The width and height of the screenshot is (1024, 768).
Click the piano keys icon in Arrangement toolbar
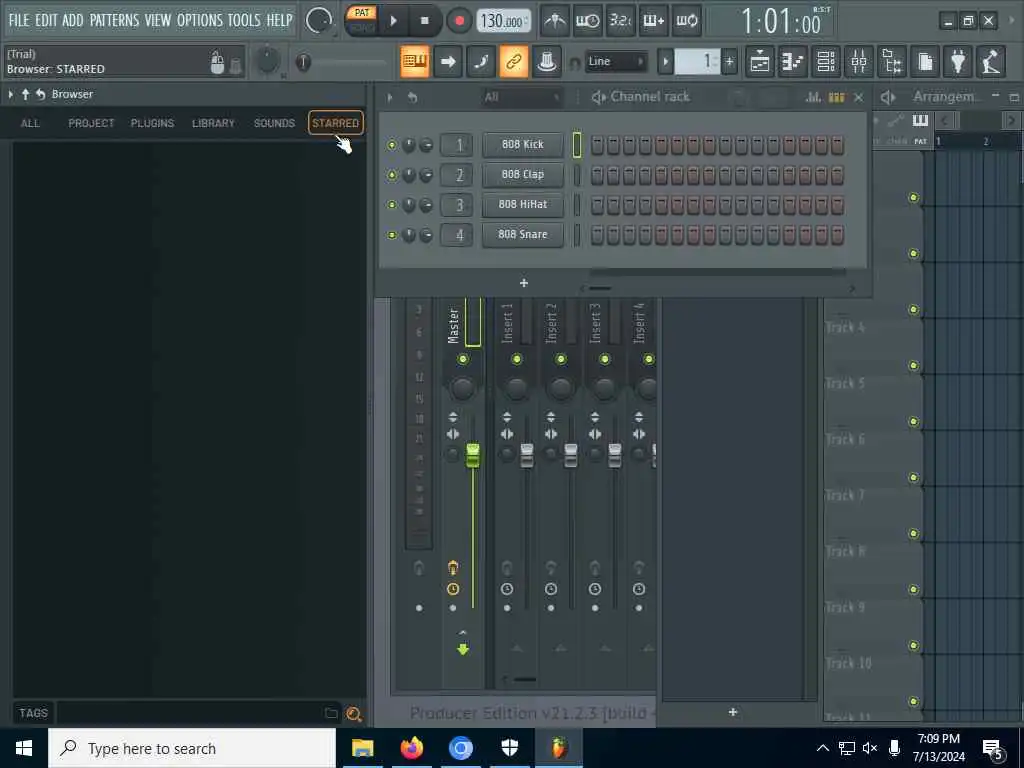click(x=920, y=120)
